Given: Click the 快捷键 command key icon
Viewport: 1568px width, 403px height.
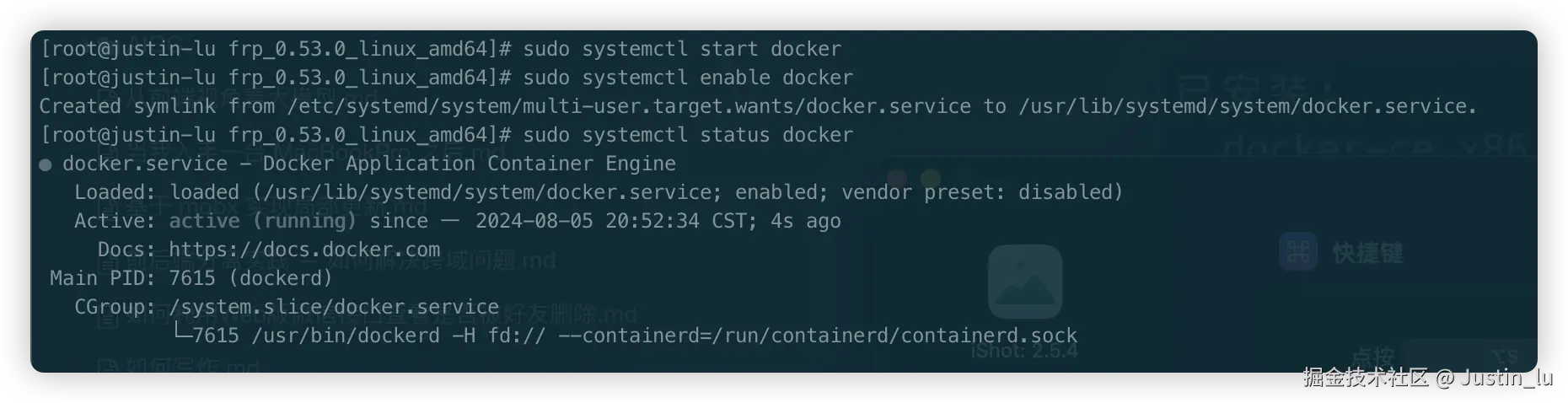Looking at the screenshot, I should (1298, 252).
